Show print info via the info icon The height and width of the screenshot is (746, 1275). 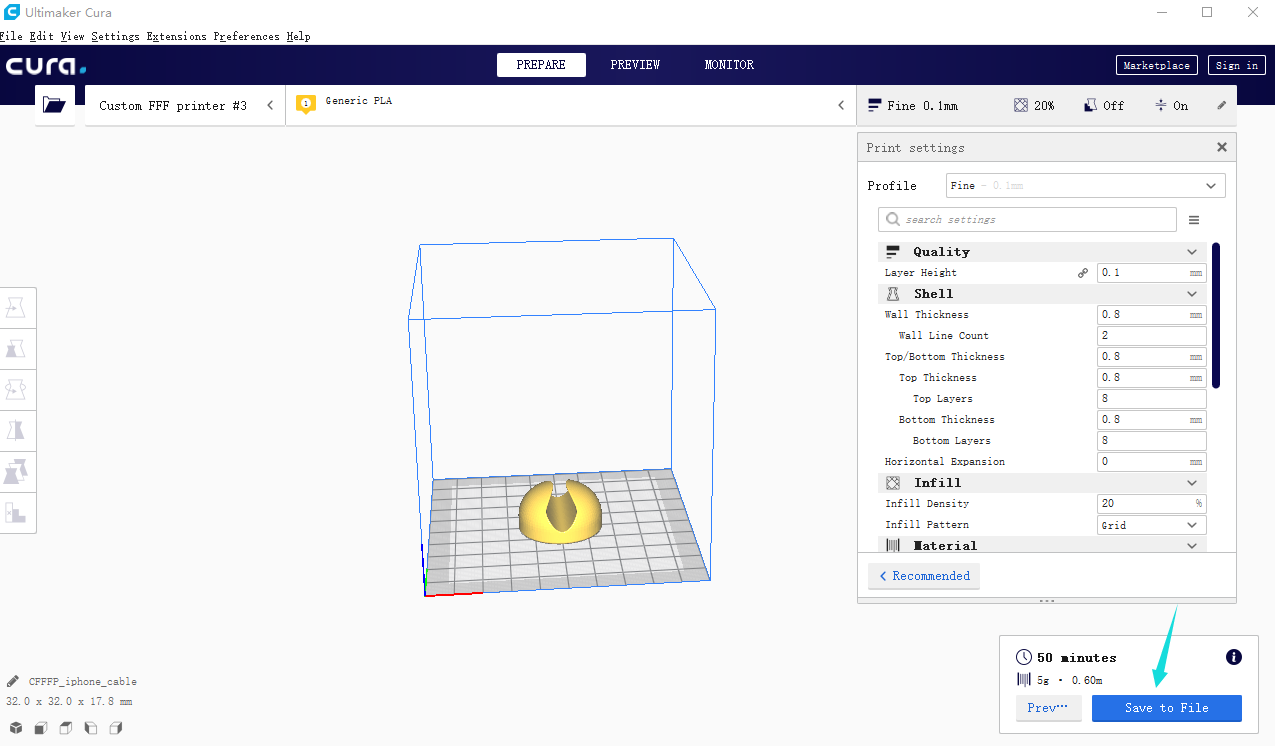coord(1234,657)
